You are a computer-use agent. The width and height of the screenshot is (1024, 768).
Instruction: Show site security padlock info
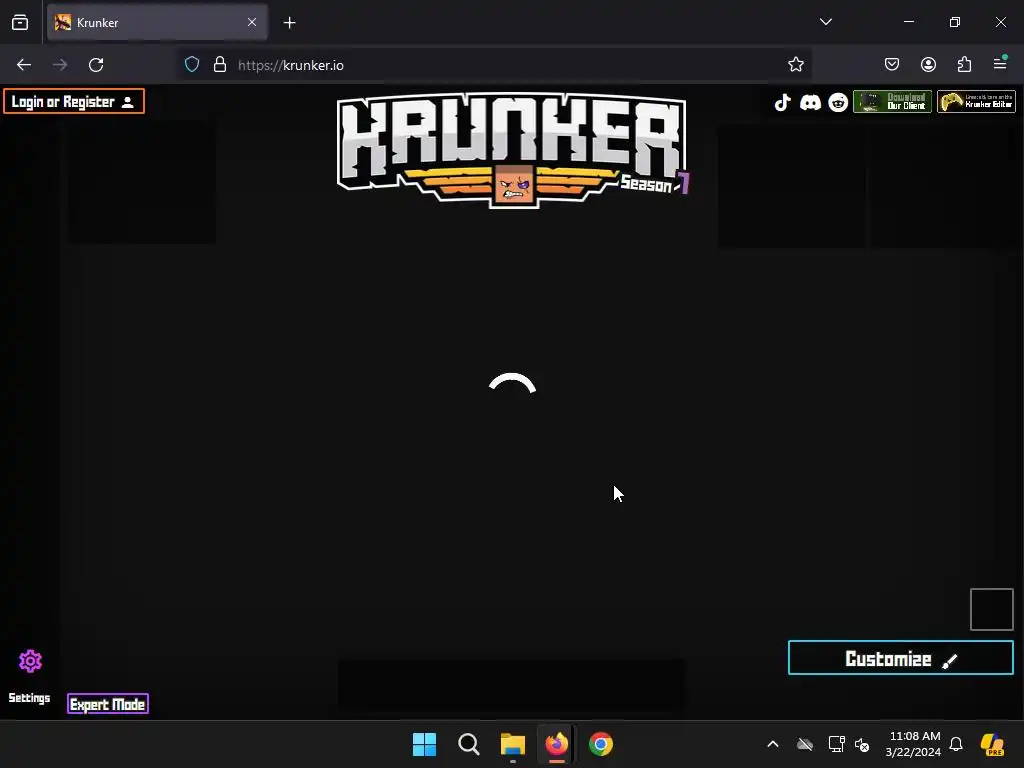(220, 65)
